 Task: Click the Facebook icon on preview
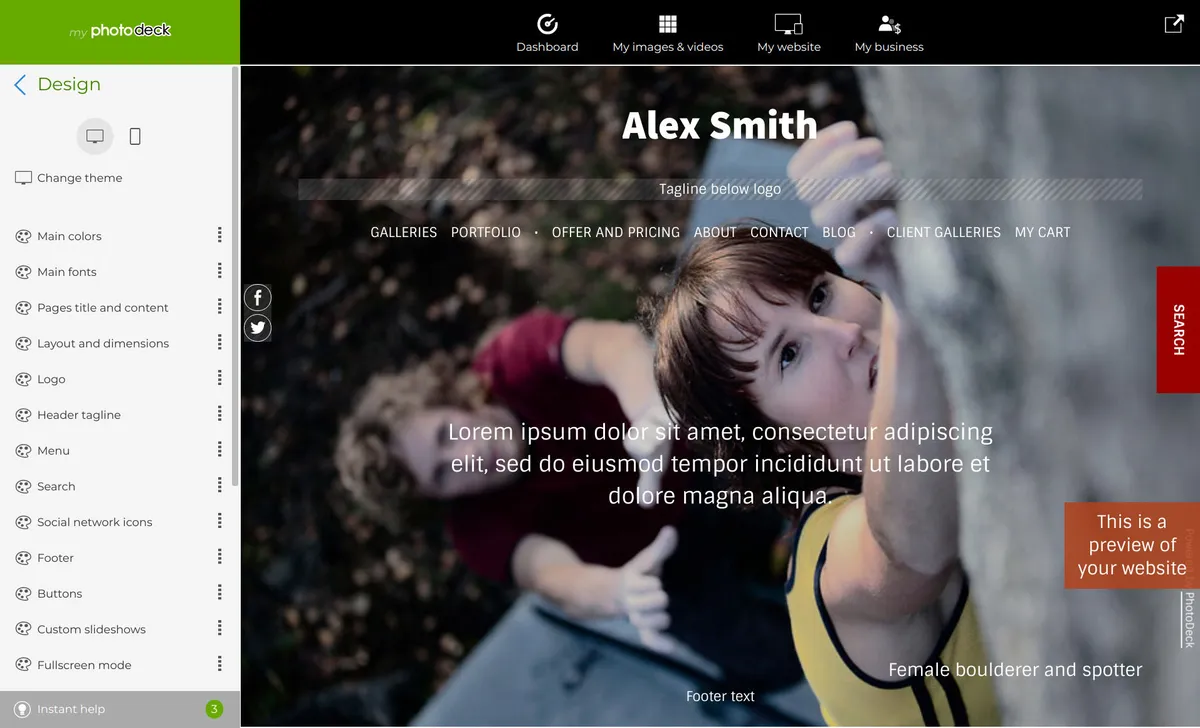[258, 297]
